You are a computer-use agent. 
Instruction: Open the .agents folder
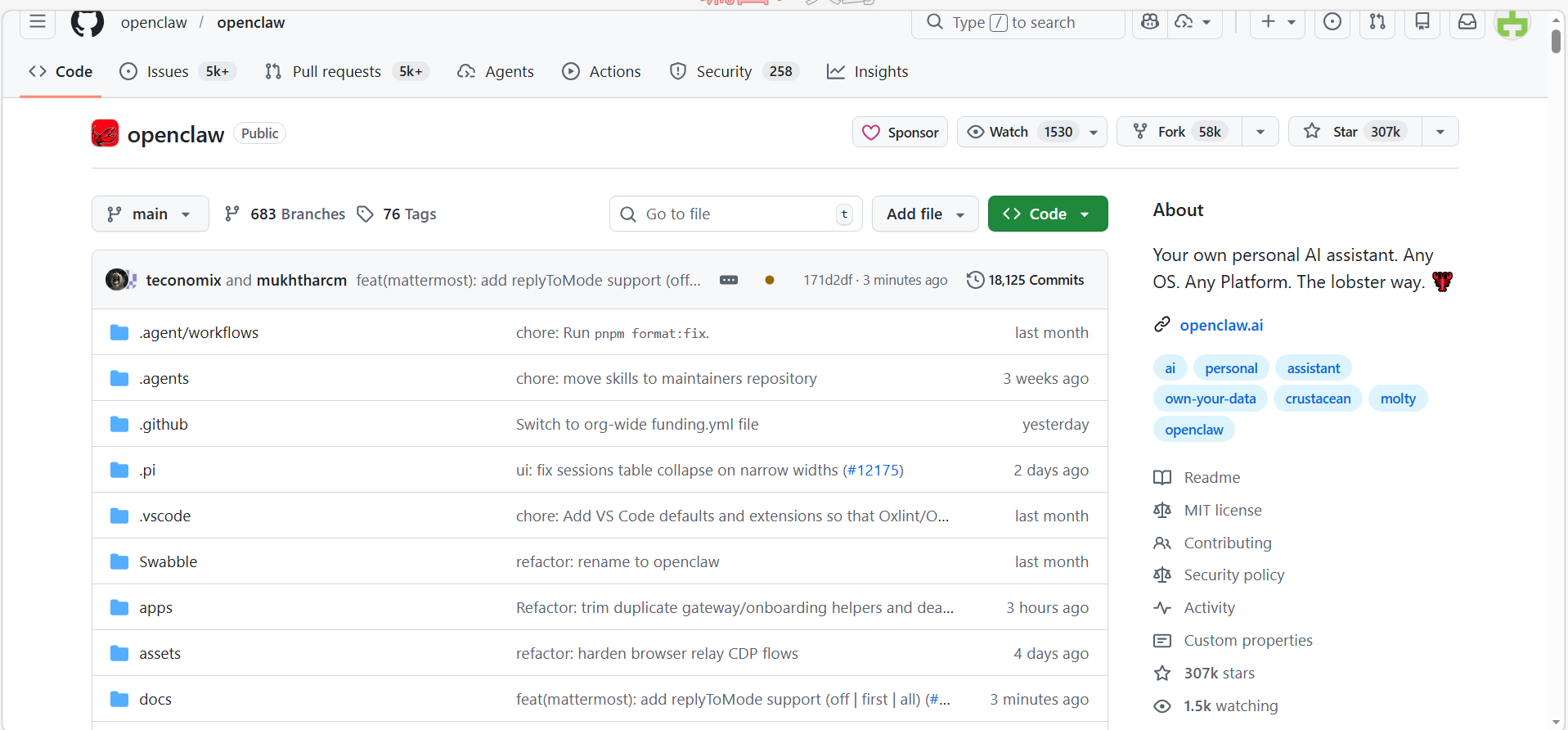point(164,378)
